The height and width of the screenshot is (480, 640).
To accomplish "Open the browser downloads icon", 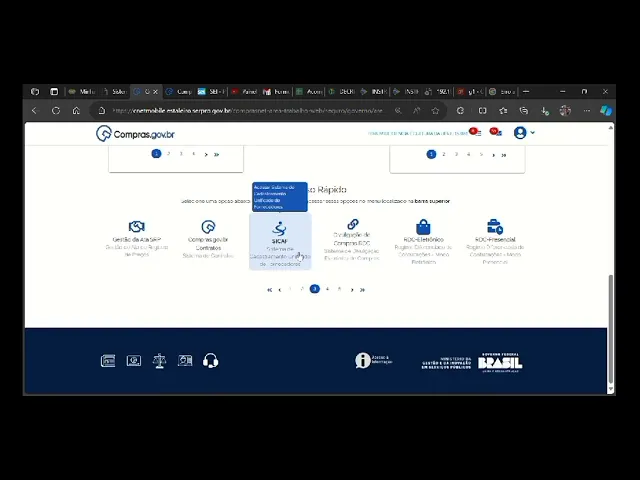I will (x=545, y=111).
